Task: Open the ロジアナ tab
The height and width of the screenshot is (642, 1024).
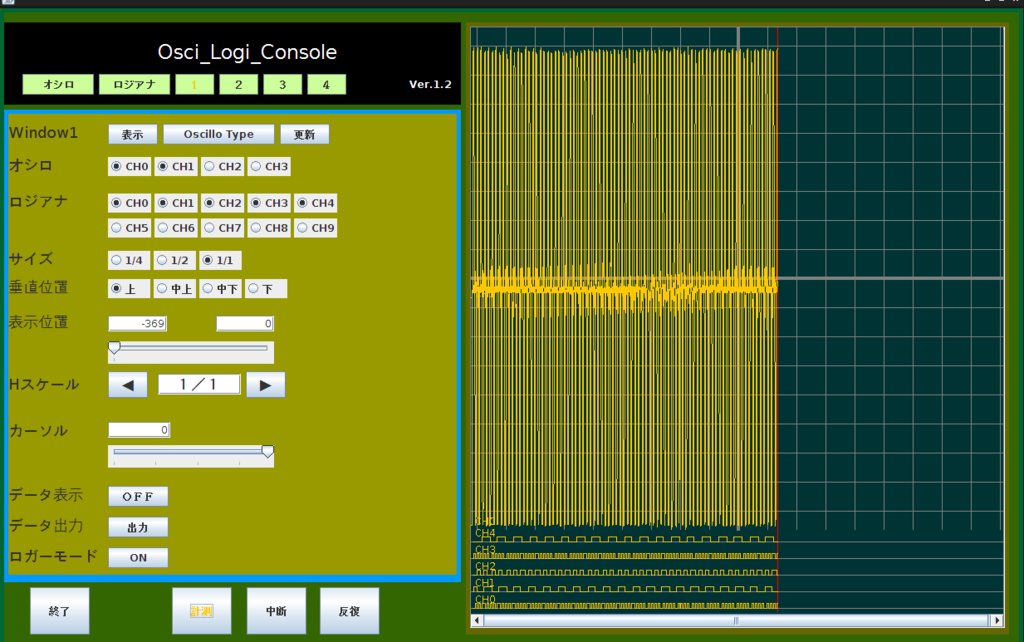Action: 135,84
